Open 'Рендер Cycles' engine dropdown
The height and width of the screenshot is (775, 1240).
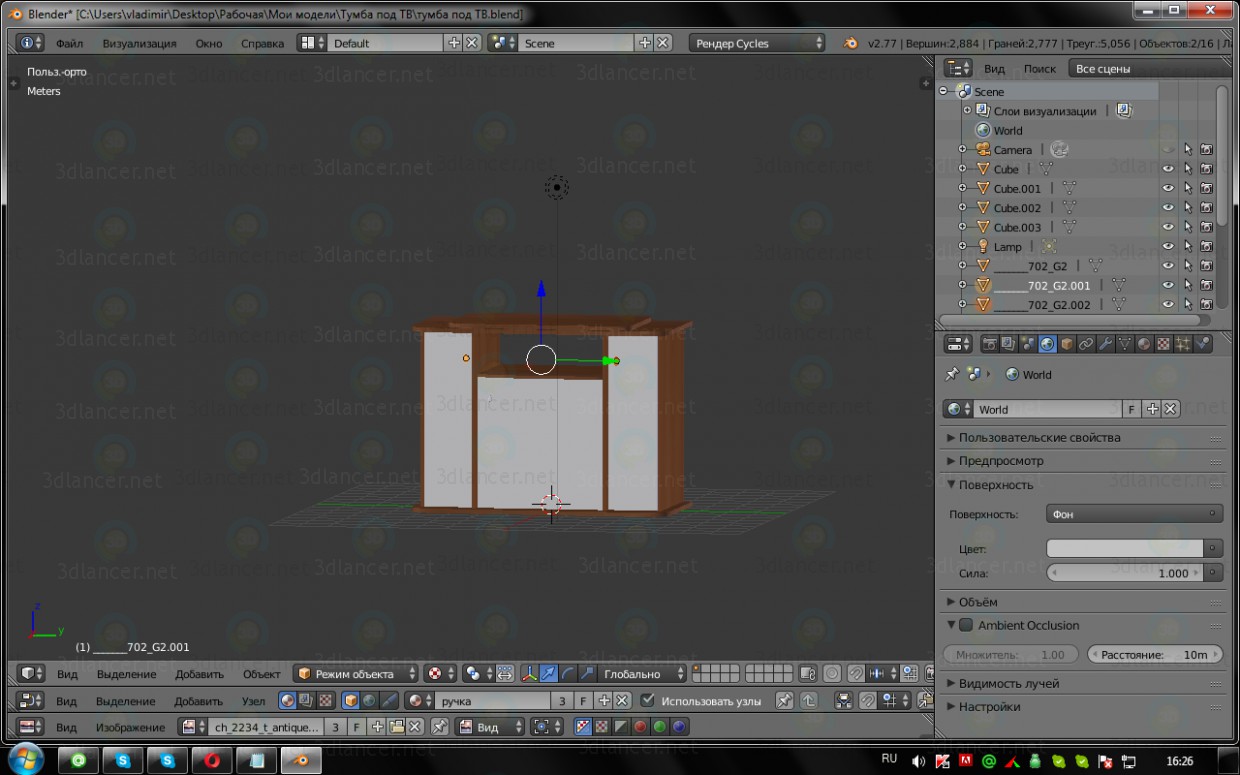pos(757,43)
